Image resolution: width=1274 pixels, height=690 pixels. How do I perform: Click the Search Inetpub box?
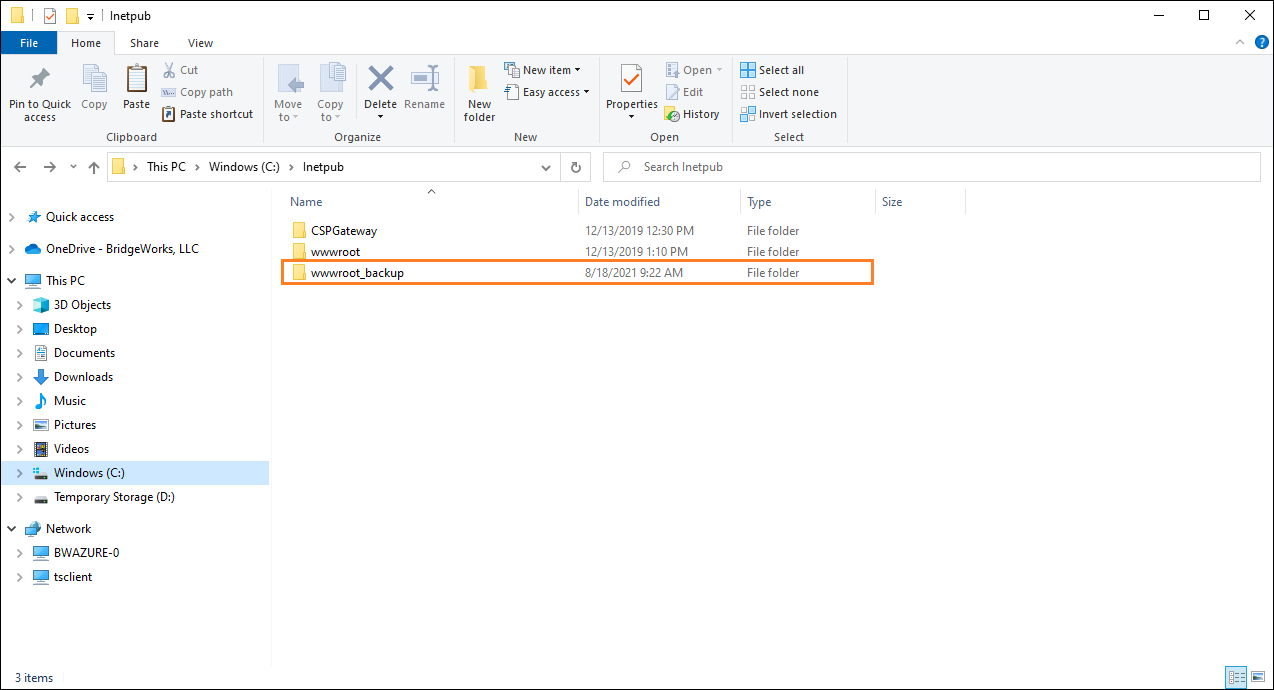click(932, 167)
